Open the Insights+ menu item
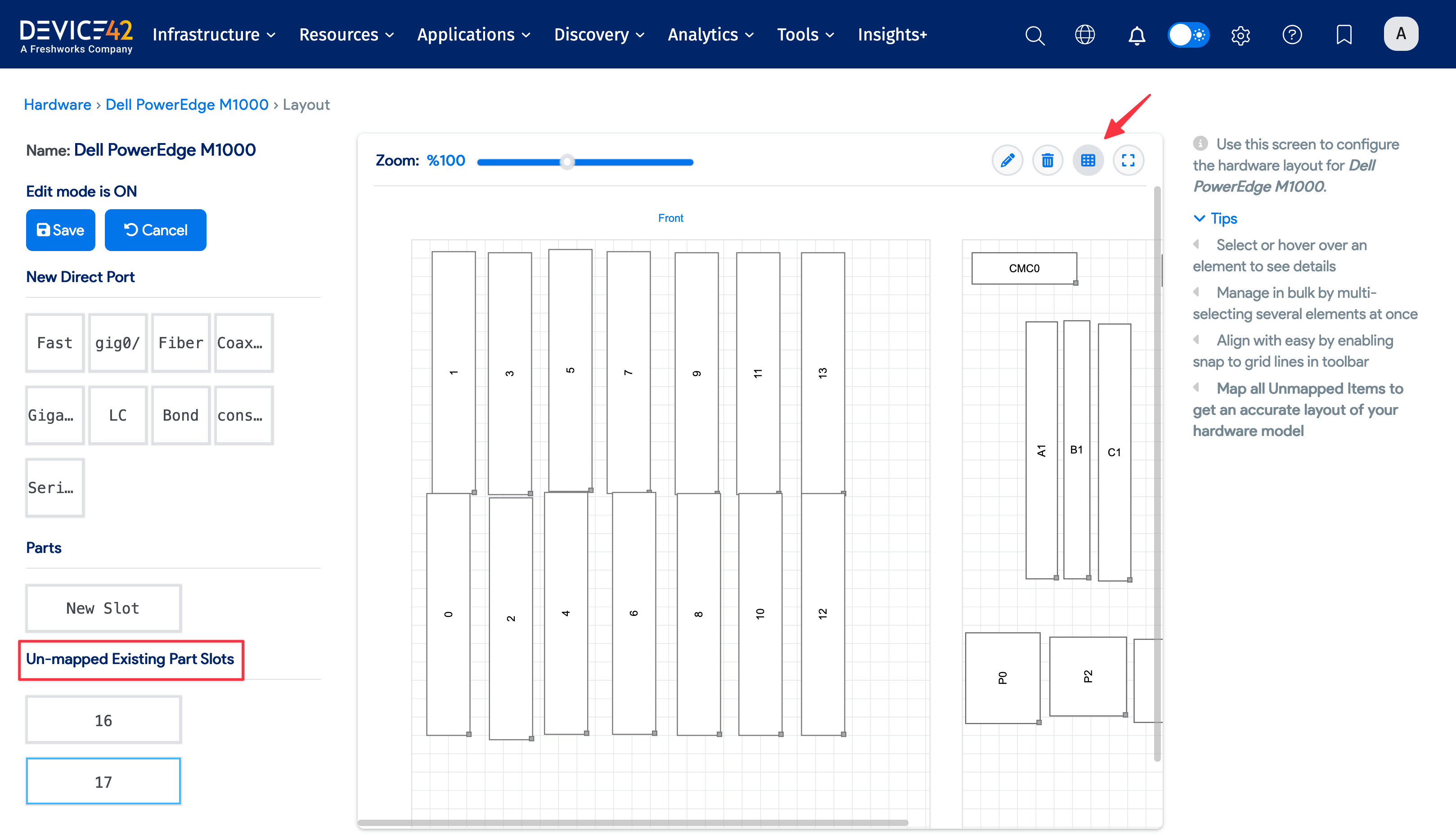Screen dimensions: 1456x835 click(892, 35)
